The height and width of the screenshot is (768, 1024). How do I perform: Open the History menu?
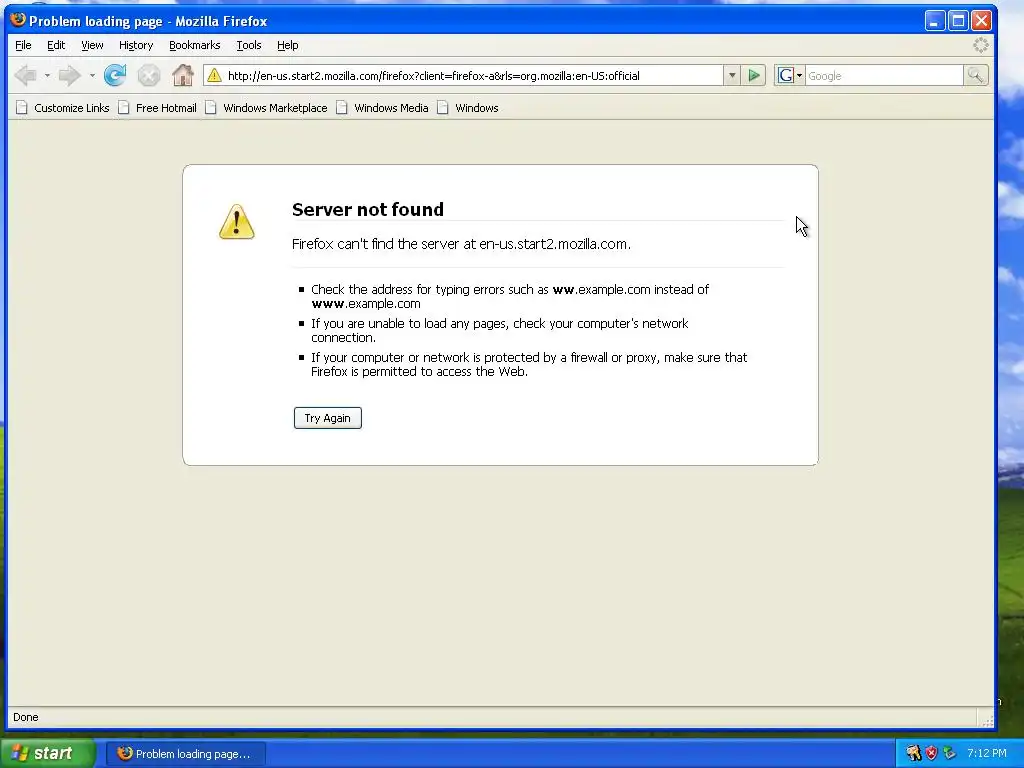[136, 45]
